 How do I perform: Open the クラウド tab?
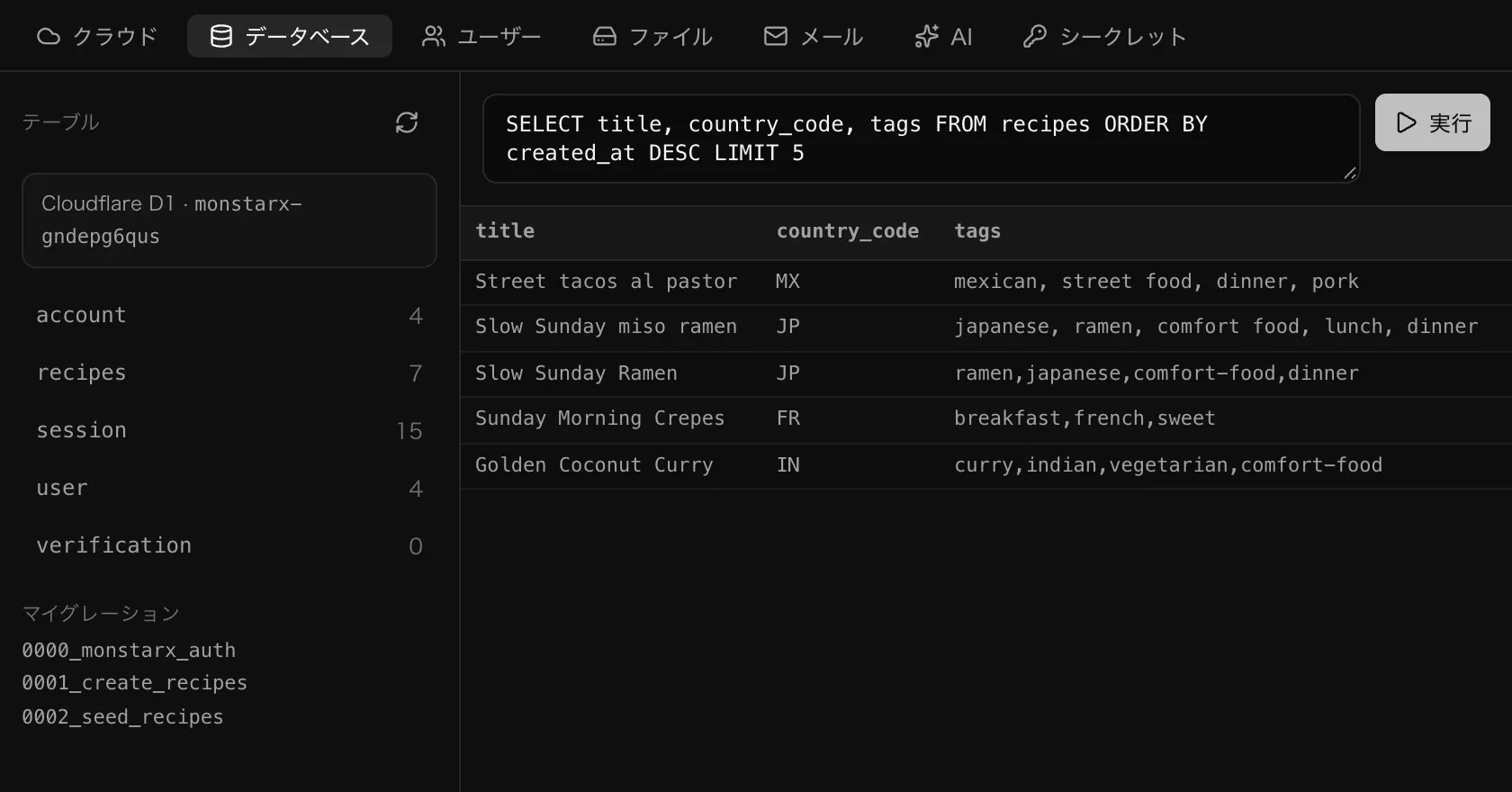click(x=97, y=36)
